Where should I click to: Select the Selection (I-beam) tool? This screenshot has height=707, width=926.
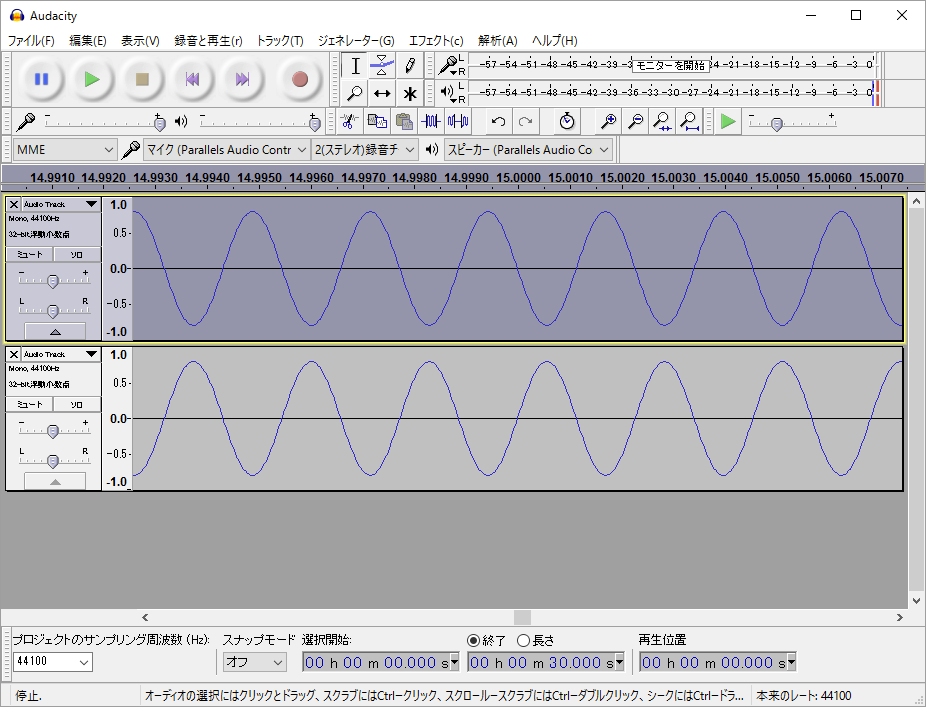click(355, 66)
